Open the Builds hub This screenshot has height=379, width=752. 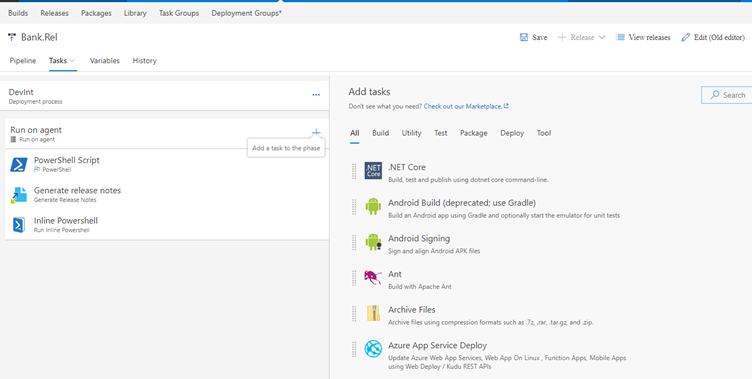click(18, 13)
